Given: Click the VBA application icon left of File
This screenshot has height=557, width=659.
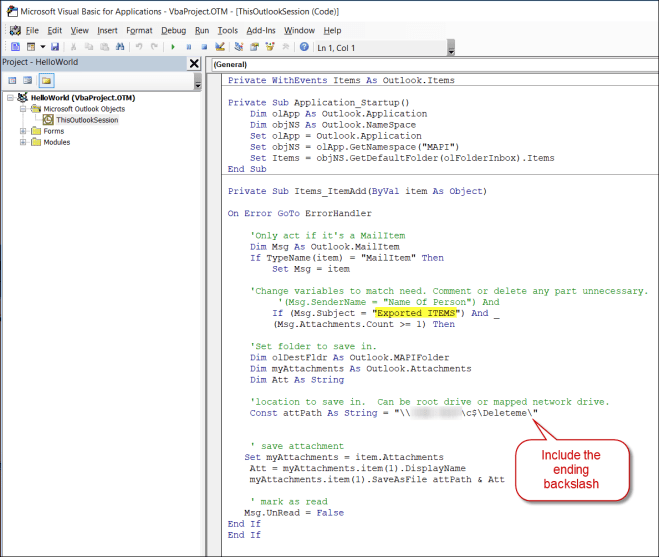Looking at the screenshot, I should tap(15, 30).
